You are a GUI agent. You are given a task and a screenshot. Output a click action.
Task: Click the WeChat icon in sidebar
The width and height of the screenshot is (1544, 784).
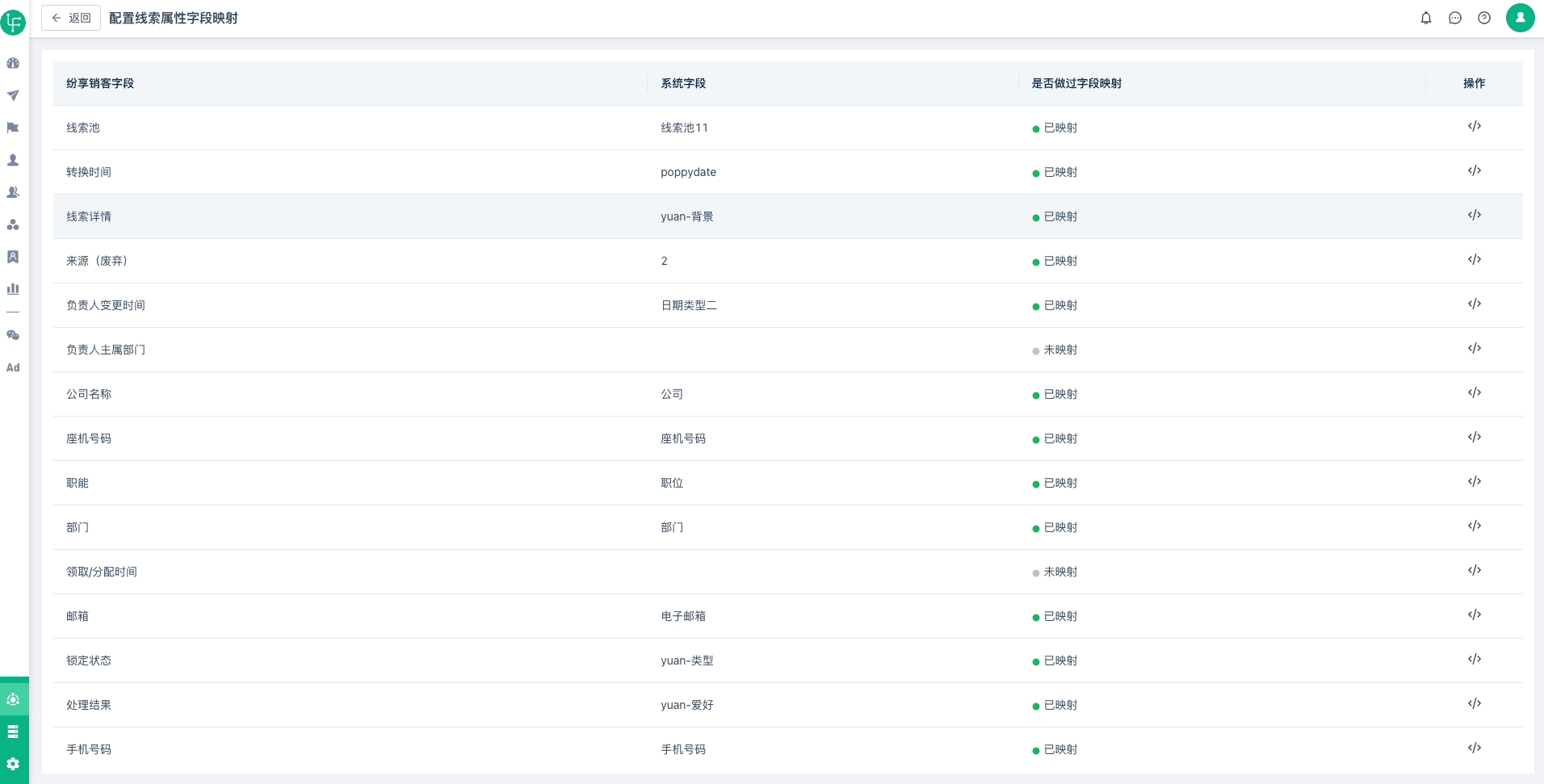(13, 335)
